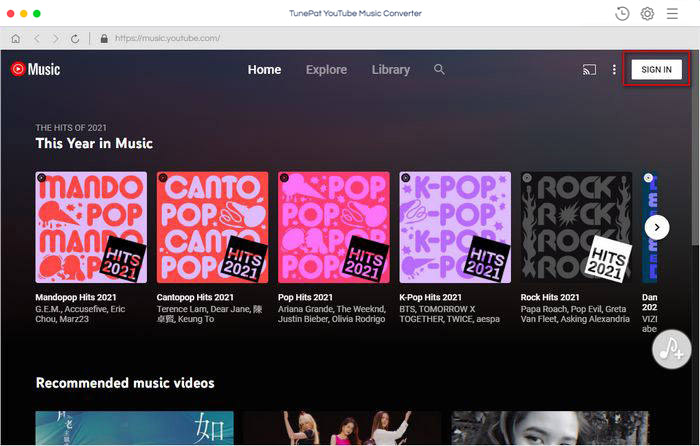Navigate forward with the right arrow

point(54,38)
